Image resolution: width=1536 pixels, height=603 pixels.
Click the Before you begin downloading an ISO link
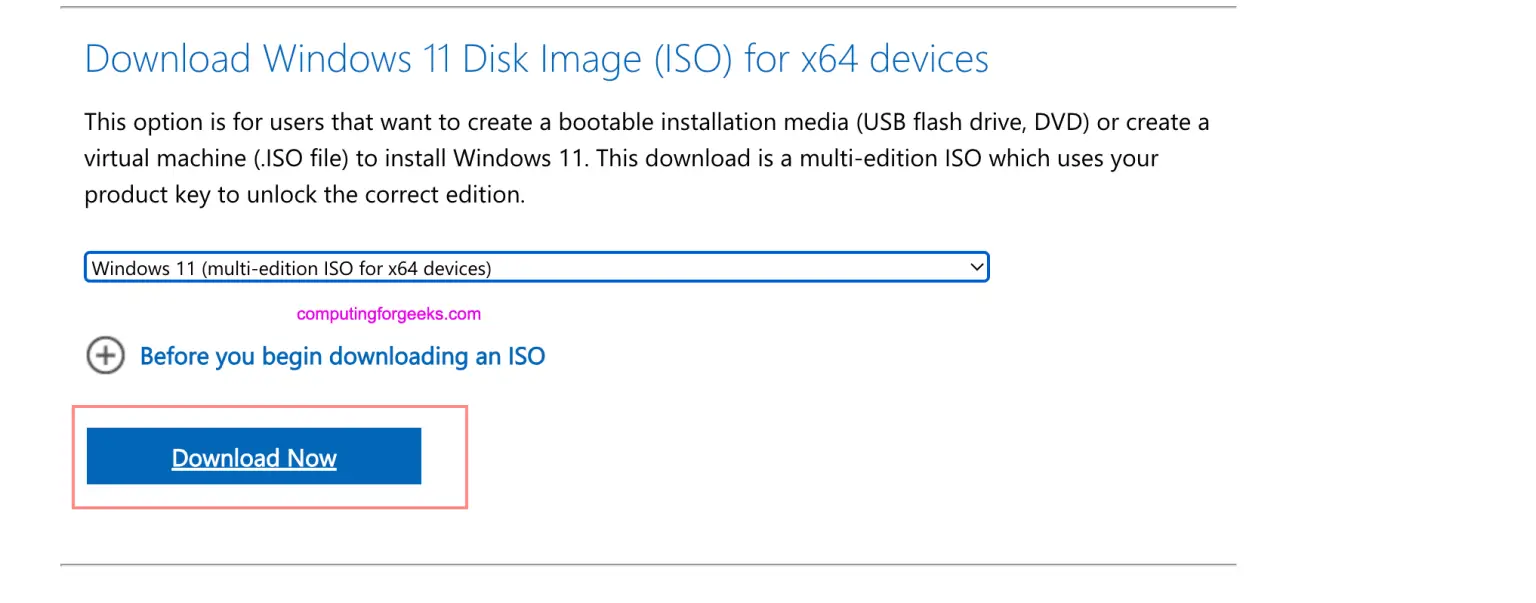click(x=342, y=356)
